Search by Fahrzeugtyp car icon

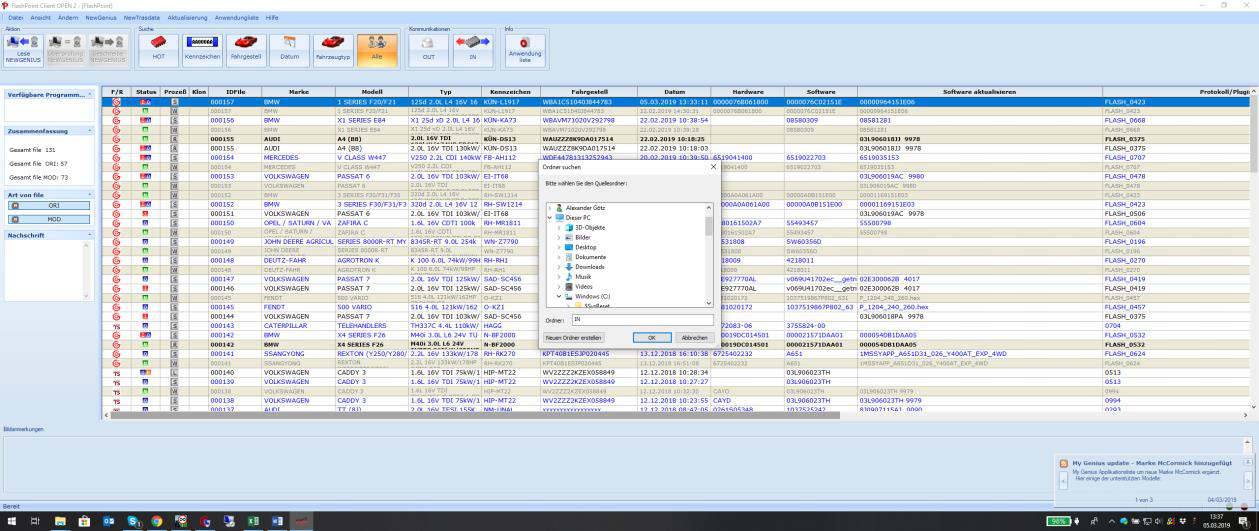[x=335, y=50]
